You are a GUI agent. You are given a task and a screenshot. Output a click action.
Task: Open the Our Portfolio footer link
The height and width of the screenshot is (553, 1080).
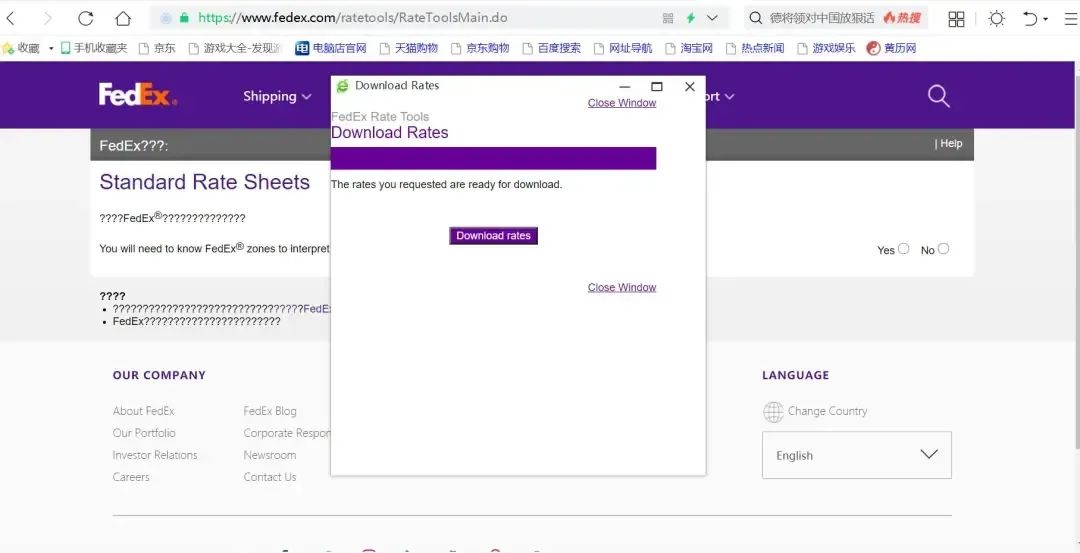(x=144, y=432)
